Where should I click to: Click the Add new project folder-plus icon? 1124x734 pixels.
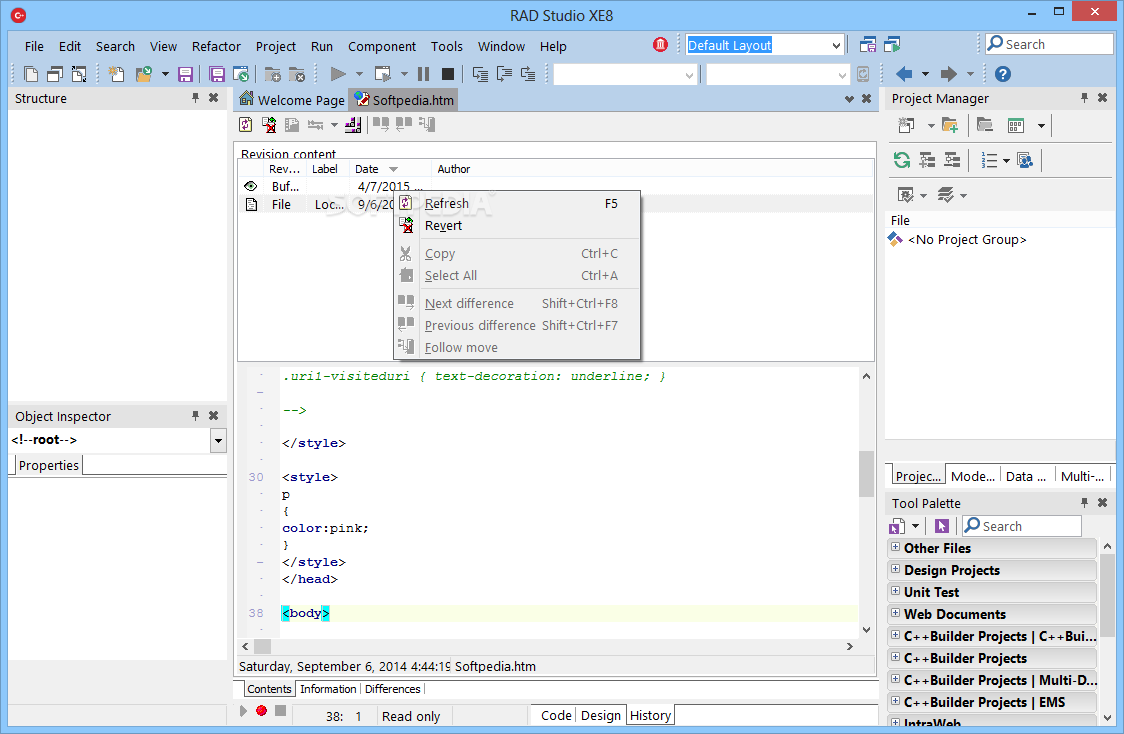click(950, 125)
